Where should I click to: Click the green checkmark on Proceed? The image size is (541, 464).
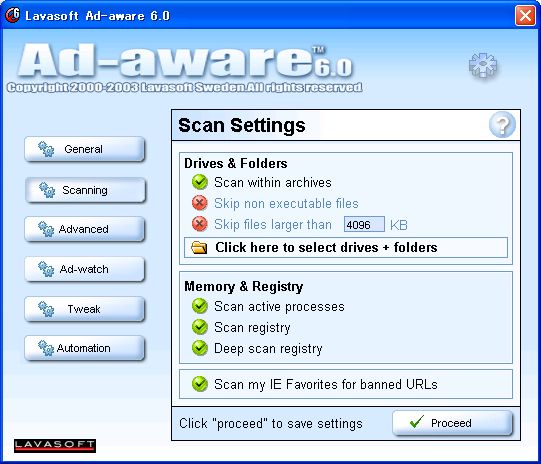tap(417, 422)
